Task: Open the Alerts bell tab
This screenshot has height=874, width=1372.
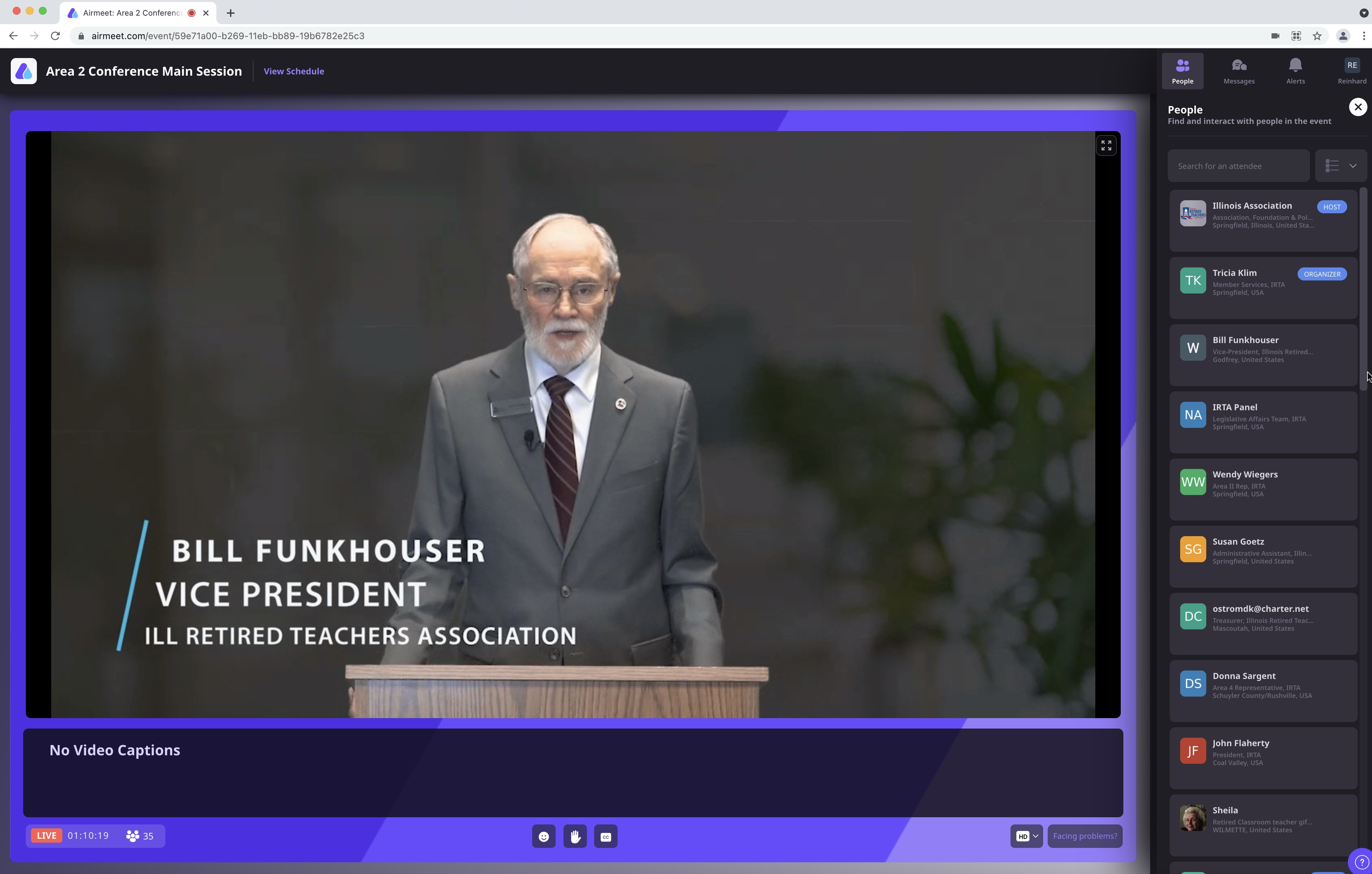Action: pyautogui.click(x=1295, y=71)
